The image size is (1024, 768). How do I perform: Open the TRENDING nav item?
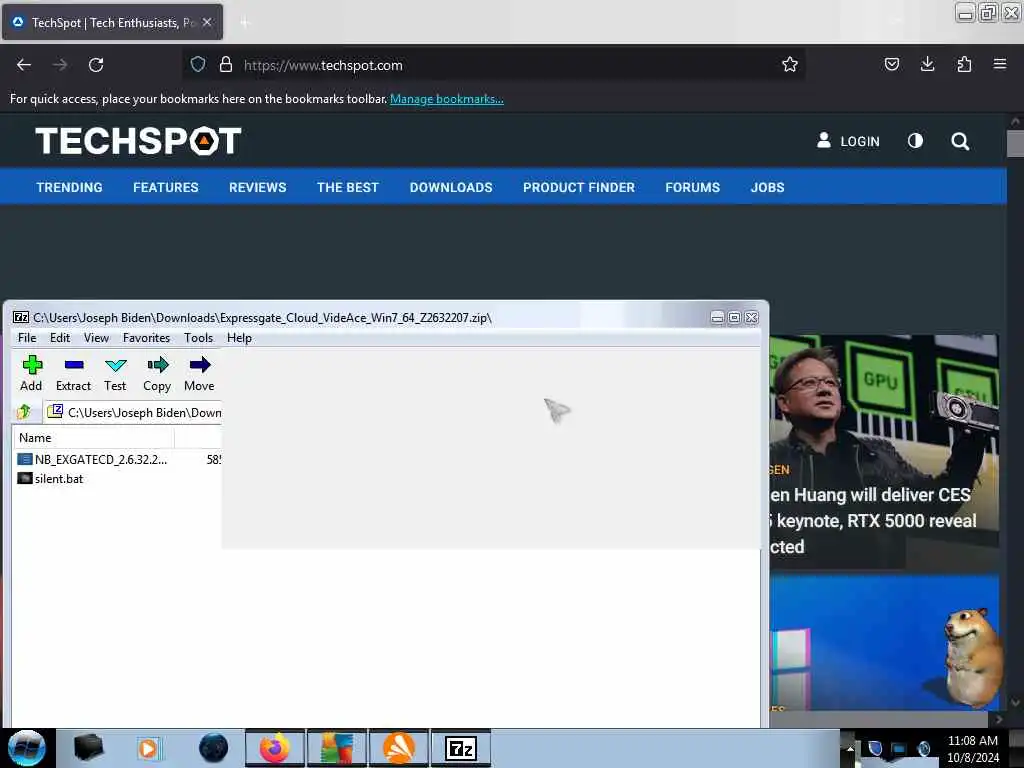[69, 187]
